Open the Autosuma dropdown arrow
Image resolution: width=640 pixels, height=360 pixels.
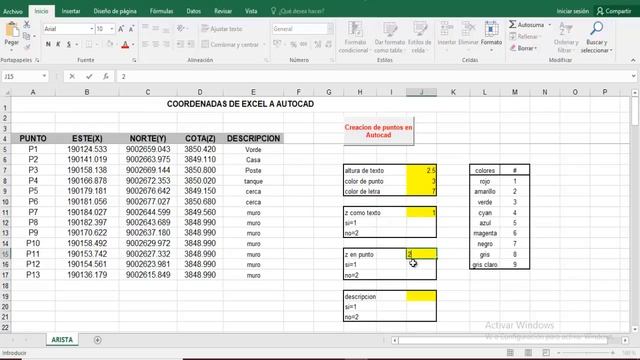[549, 25]
